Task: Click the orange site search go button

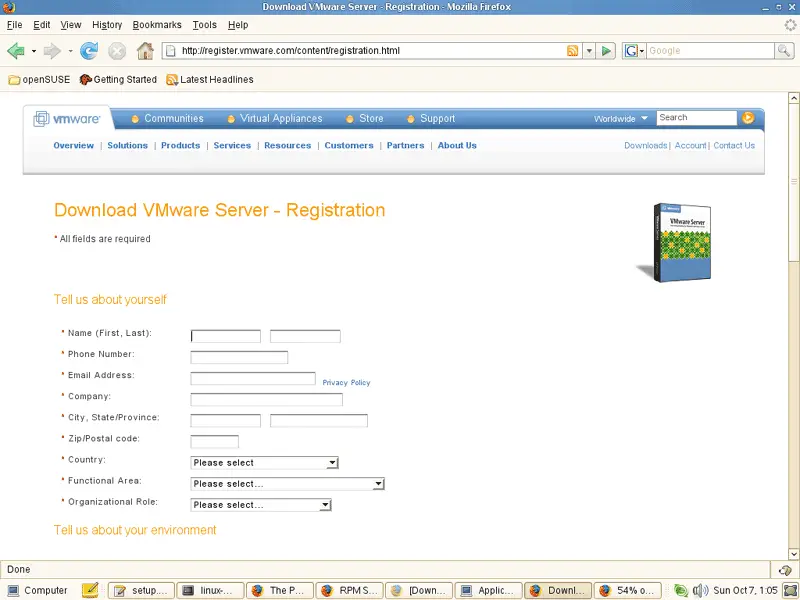Action: coord(748,118)
